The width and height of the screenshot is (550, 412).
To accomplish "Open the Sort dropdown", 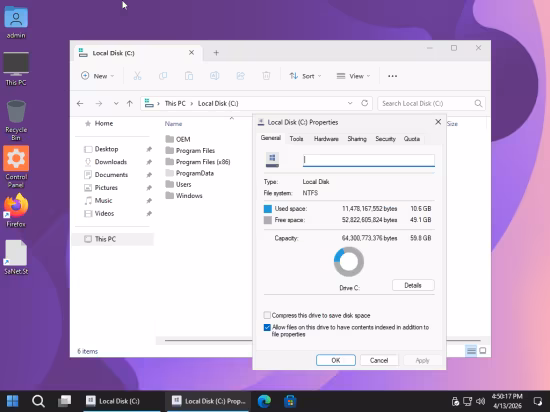I will pyautogui.click(x=305, y=76).
